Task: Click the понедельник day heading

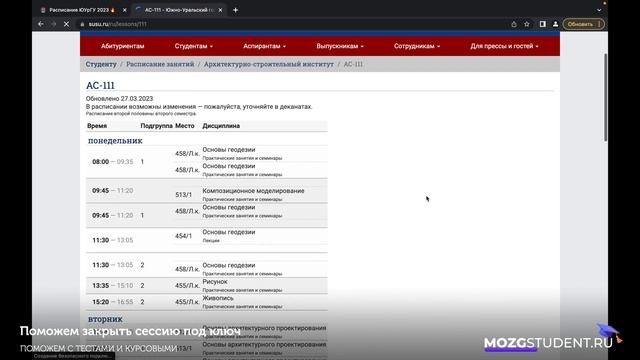Action: point(115,140)
